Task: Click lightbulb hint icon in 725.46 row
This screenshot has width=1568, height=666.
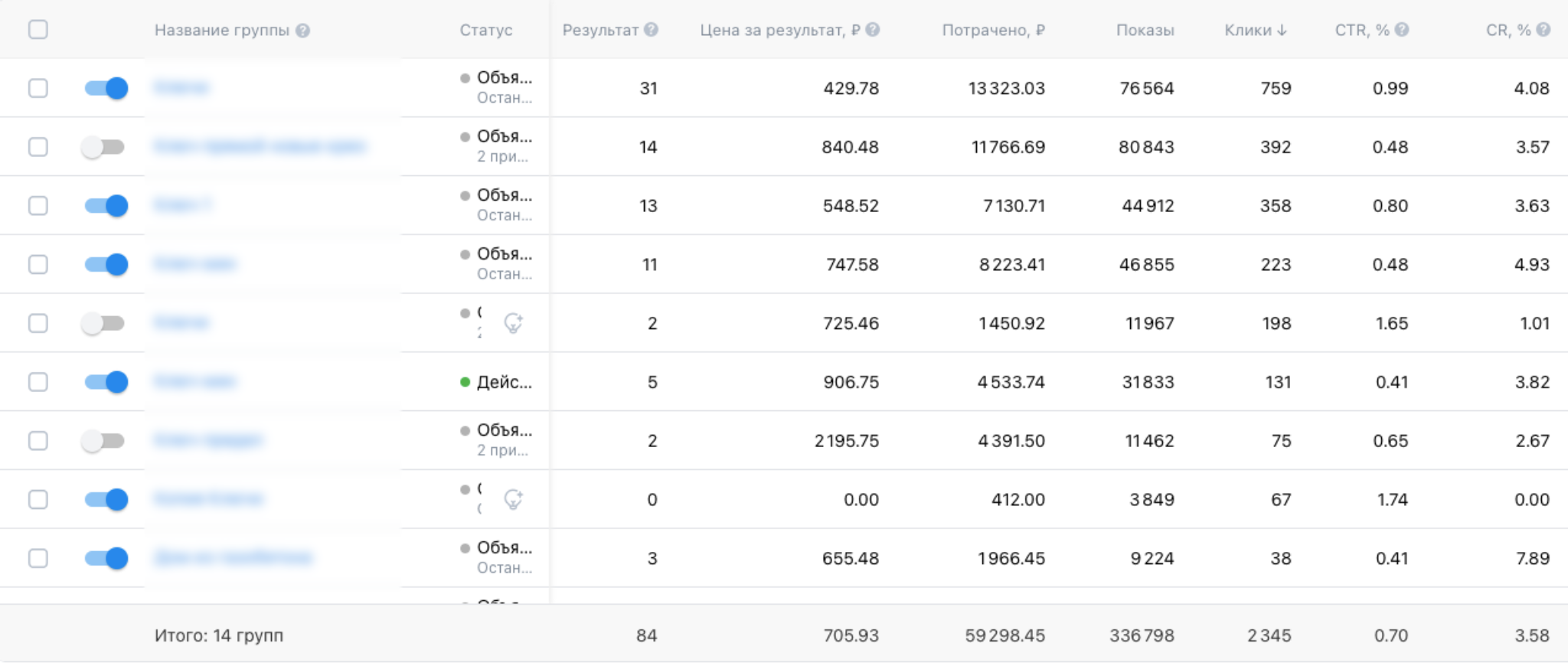Action: (513, 323)
